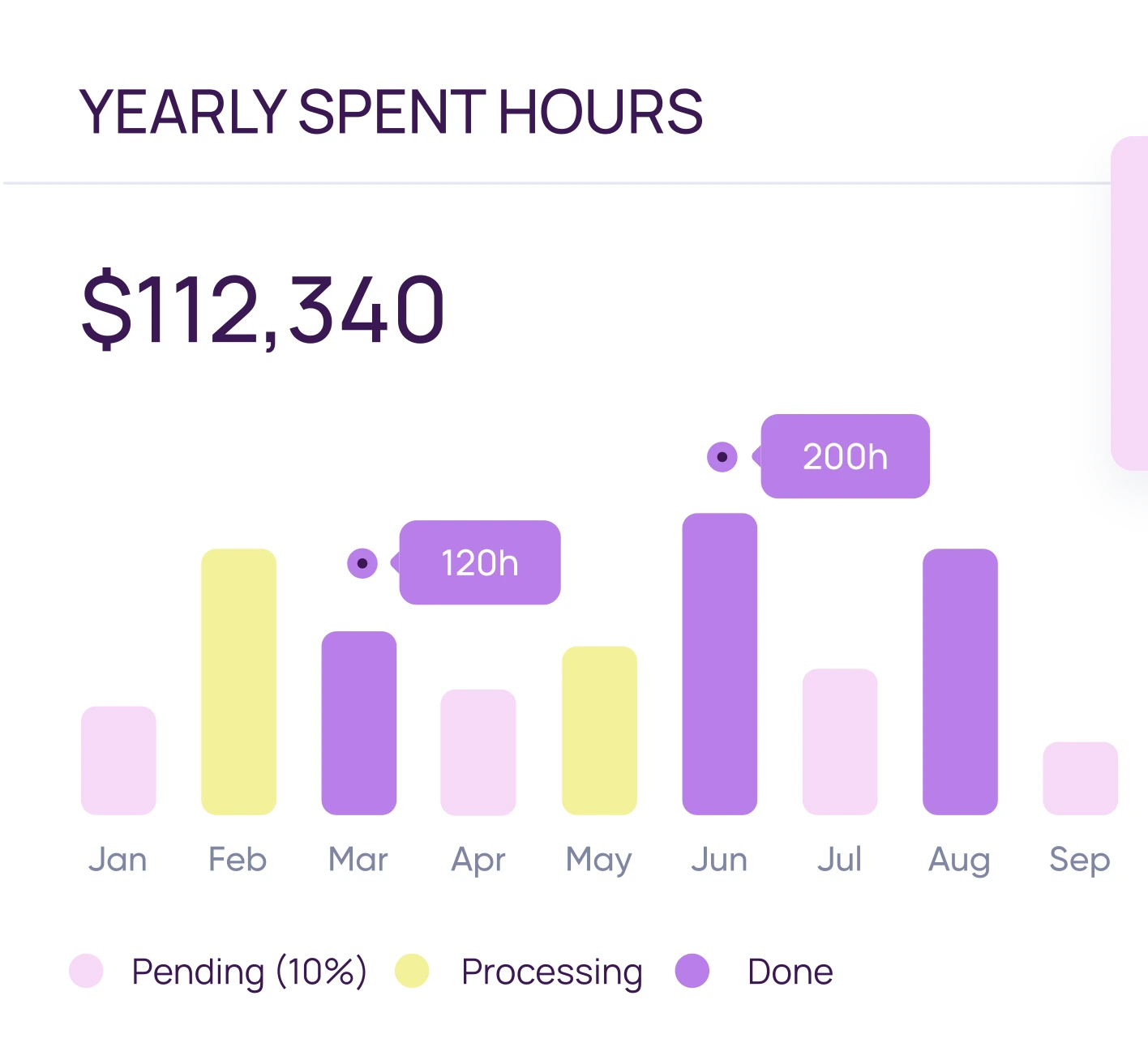Toggle the Pending (10%) legend label
This screenshot has width=1148, height=1064.
pyautogui.click(x=249, y=971)
